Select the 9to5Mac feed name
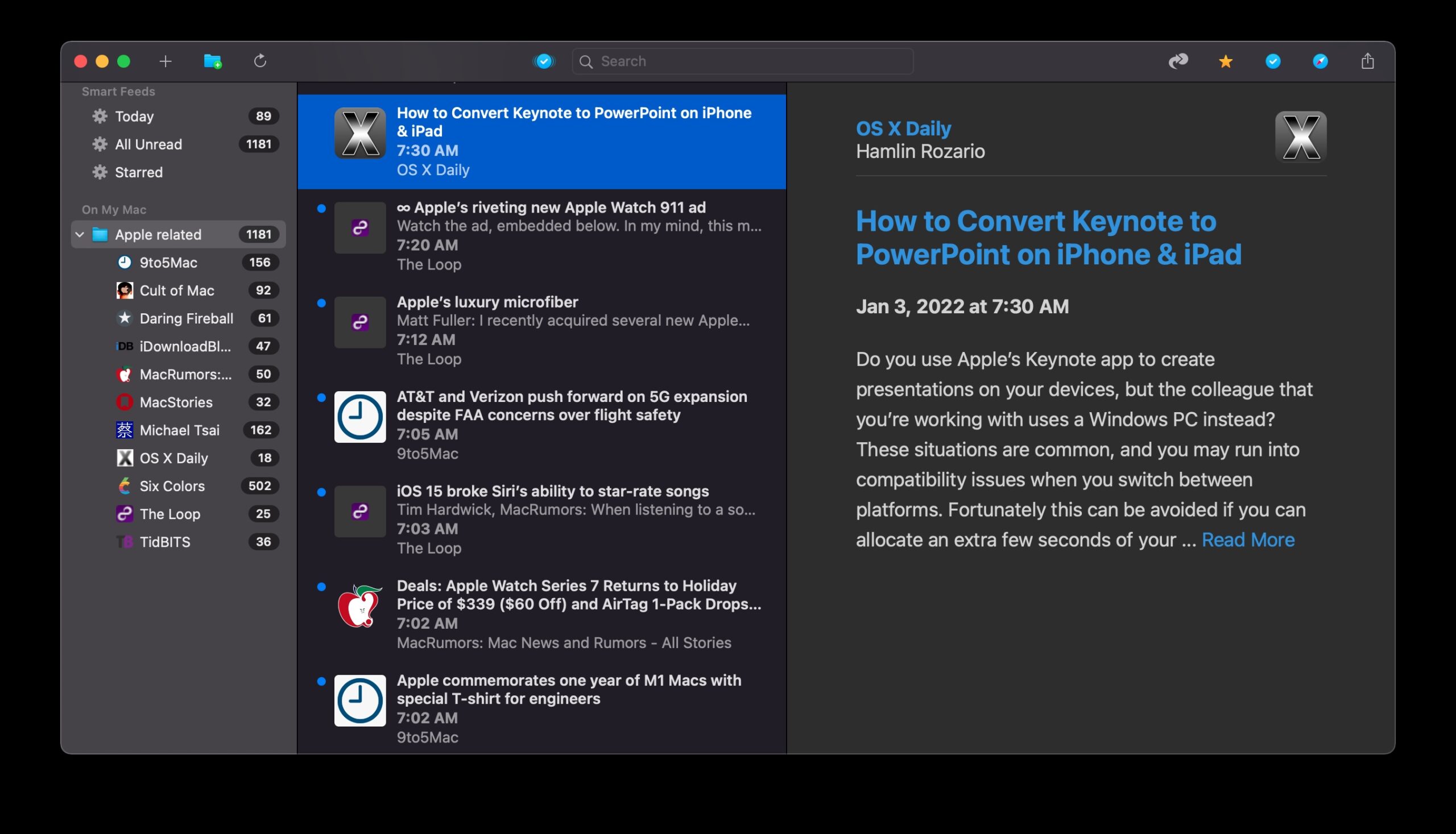This screenshot has height=834, width=1456. point(168,262)
